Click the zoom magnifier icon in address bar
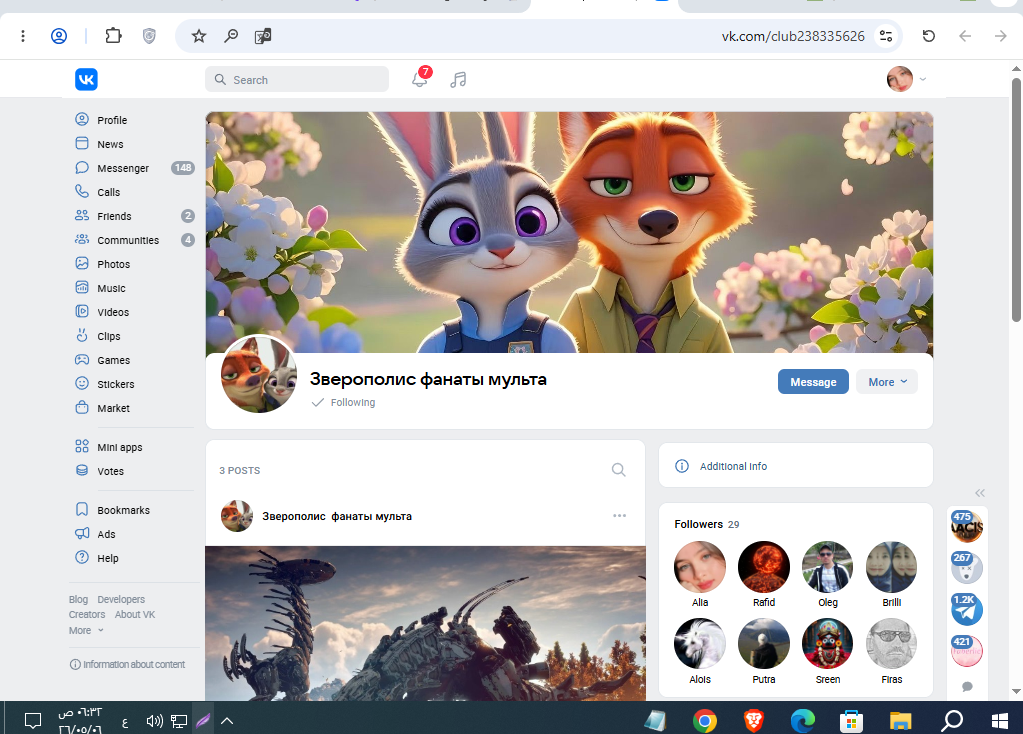This screenshot has height=734, width=1023. (x=231, y=36)
